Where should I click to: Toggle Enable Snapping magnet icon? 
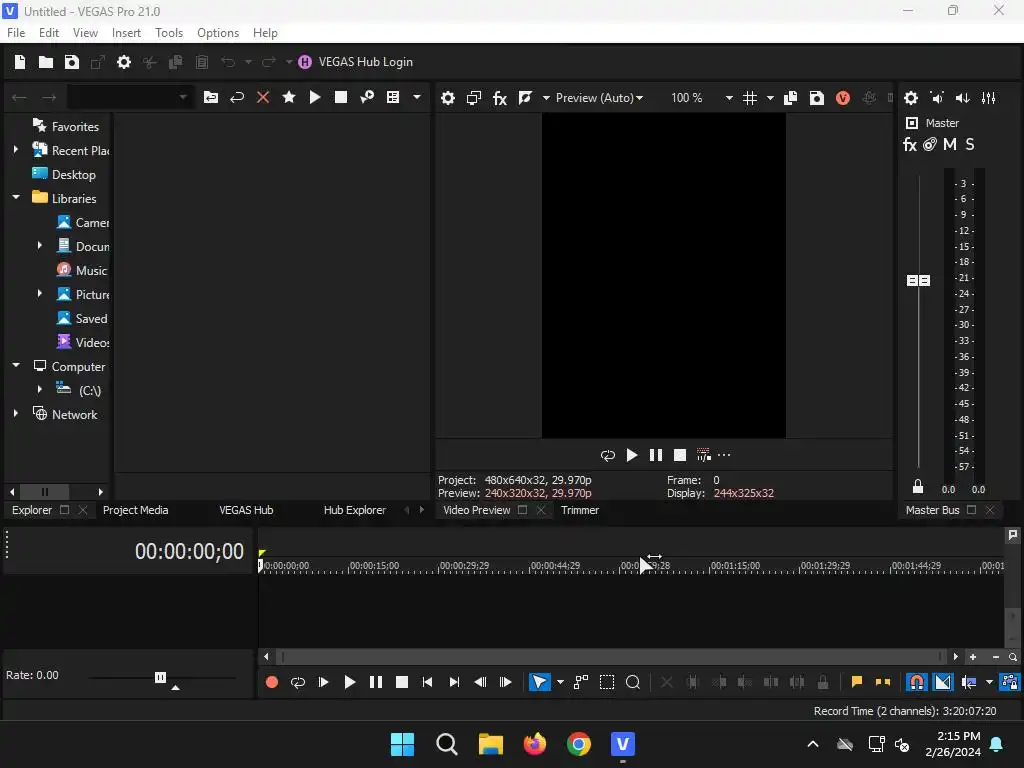[917, 682]
